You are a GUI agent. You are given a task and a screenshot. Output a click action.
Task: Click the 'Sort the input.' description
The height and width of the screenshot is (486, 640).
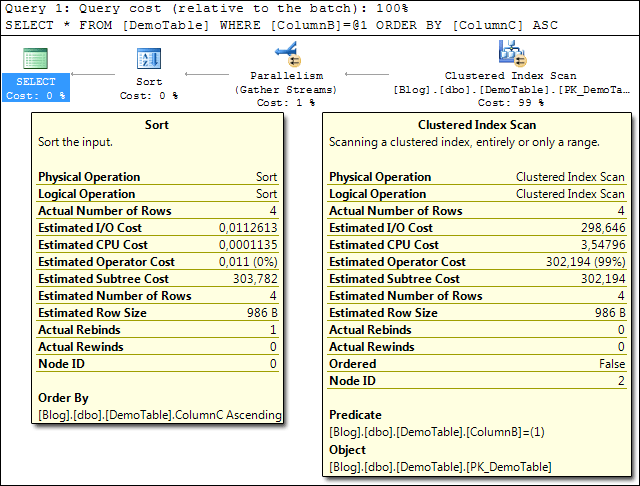(75, 142)
